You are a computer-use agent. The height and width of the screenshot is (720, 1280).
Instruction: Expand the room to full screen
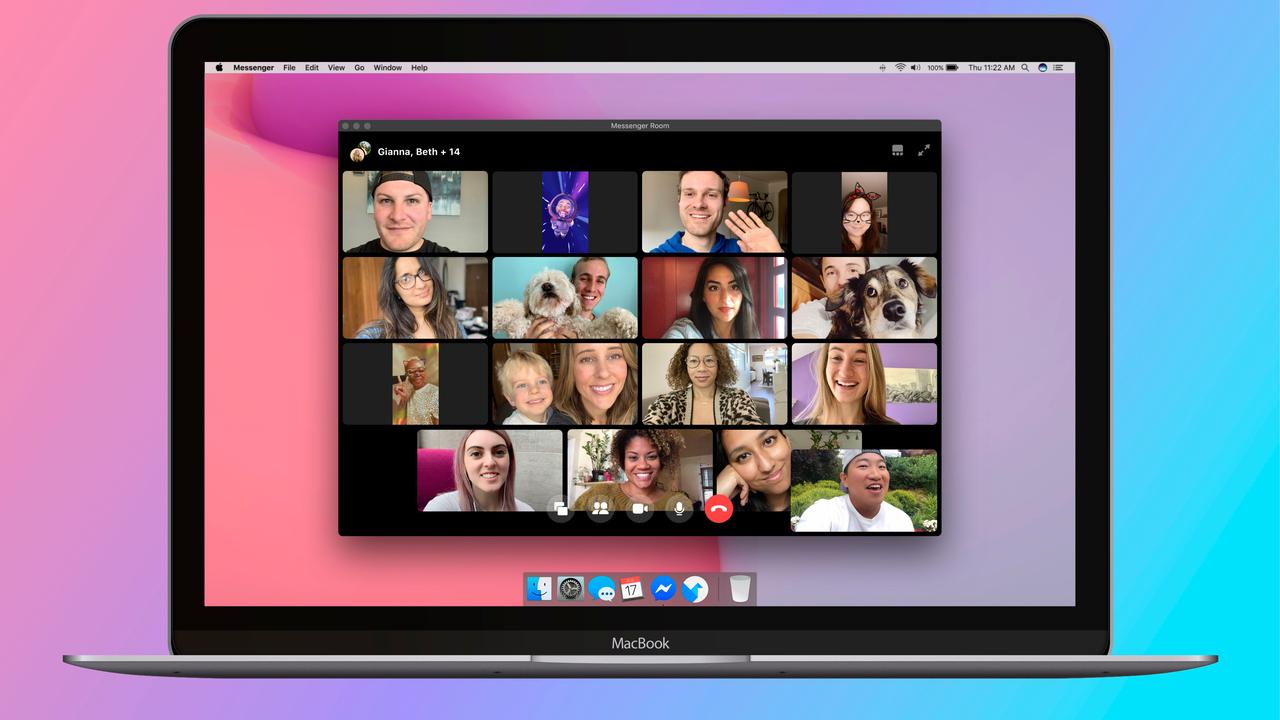[924, 150]
